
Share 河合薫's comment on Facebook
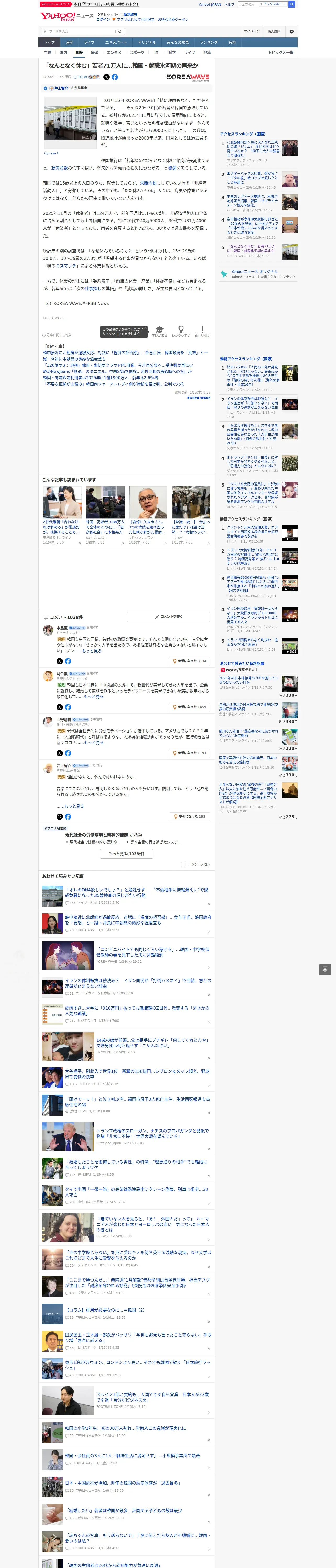(x=68, y=707)
